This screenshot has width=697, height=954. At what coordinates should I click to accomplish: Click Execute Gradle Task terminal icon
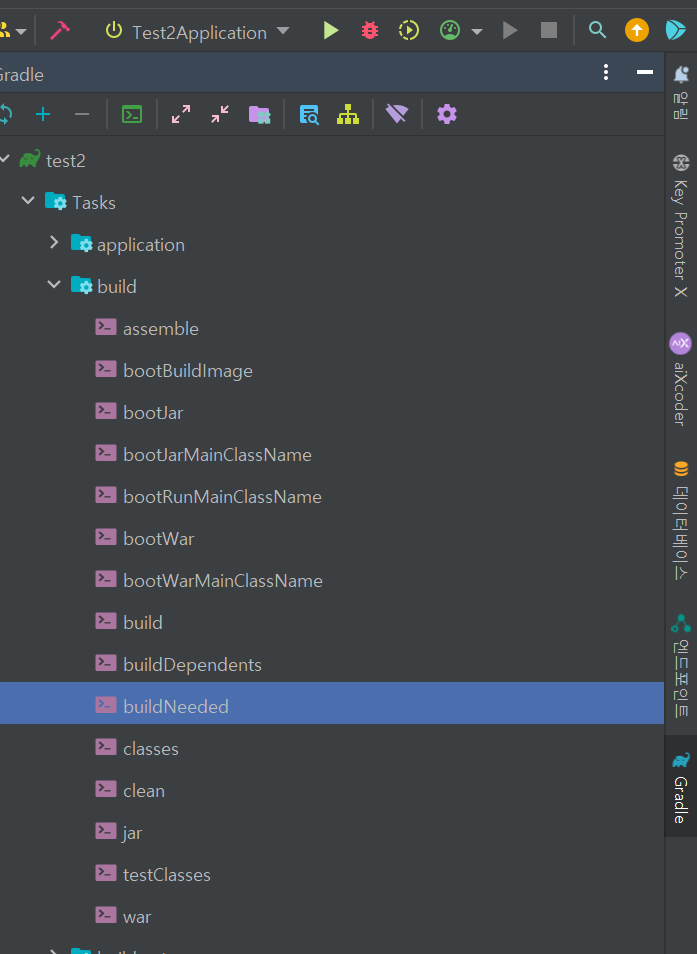[132, 114]
